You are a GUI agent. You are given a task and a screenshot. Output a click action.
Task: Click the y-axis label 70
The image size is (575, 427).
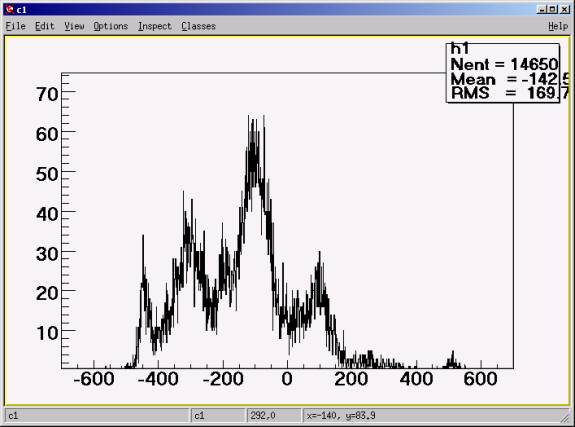click(47, 94)
